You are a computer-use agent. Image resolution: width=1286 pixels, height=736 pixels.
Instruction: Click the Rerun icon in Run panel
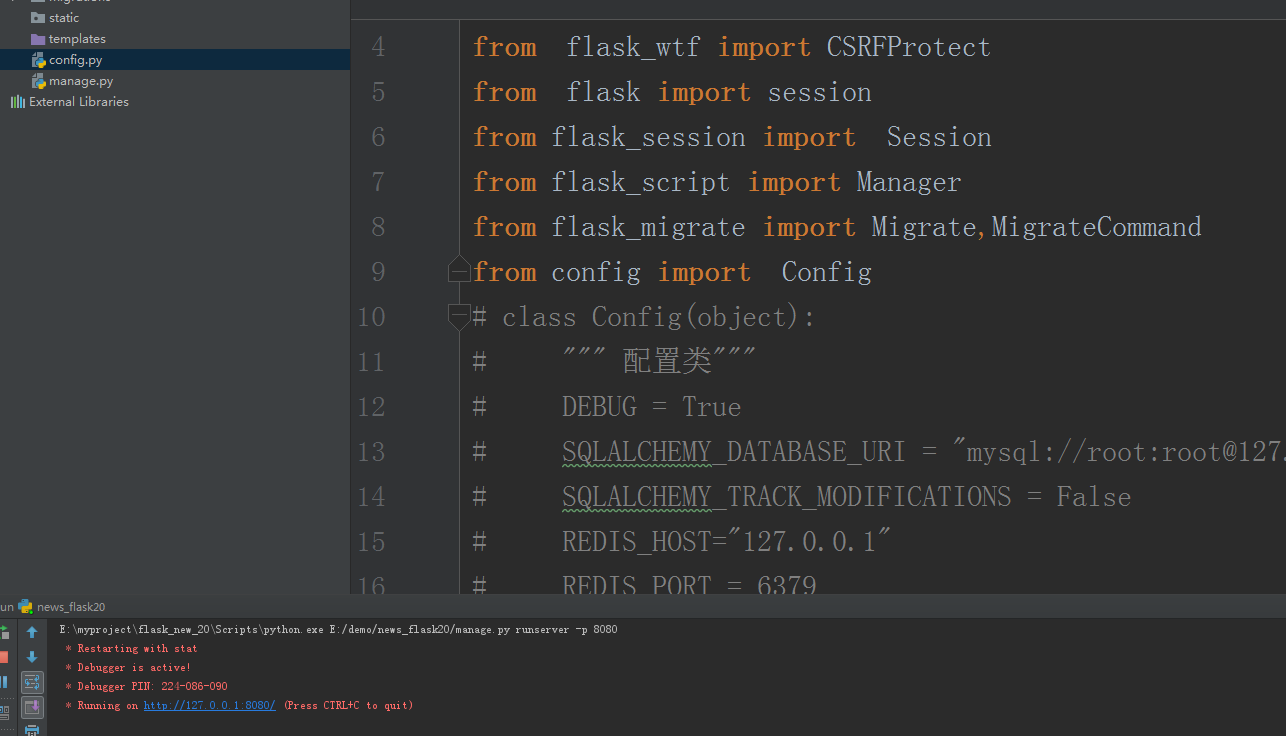tap(3, 632)
